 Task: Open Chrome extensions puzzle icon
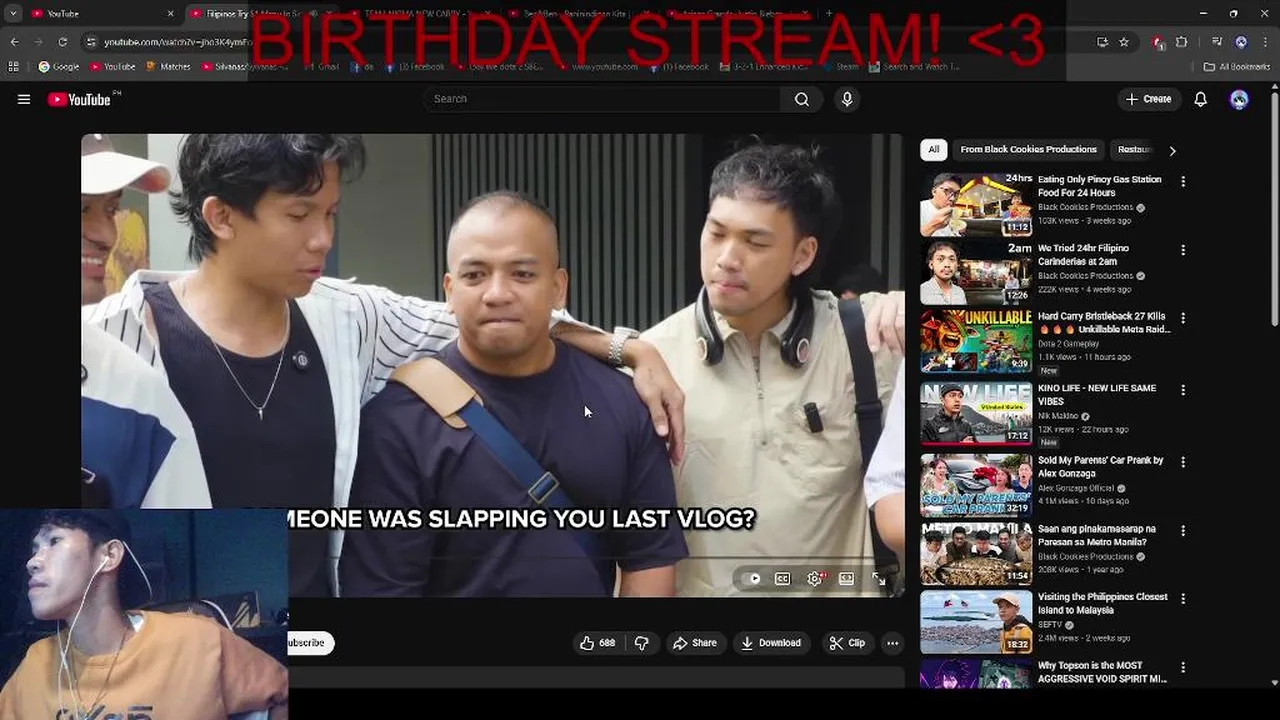(x=1182, y=42)
